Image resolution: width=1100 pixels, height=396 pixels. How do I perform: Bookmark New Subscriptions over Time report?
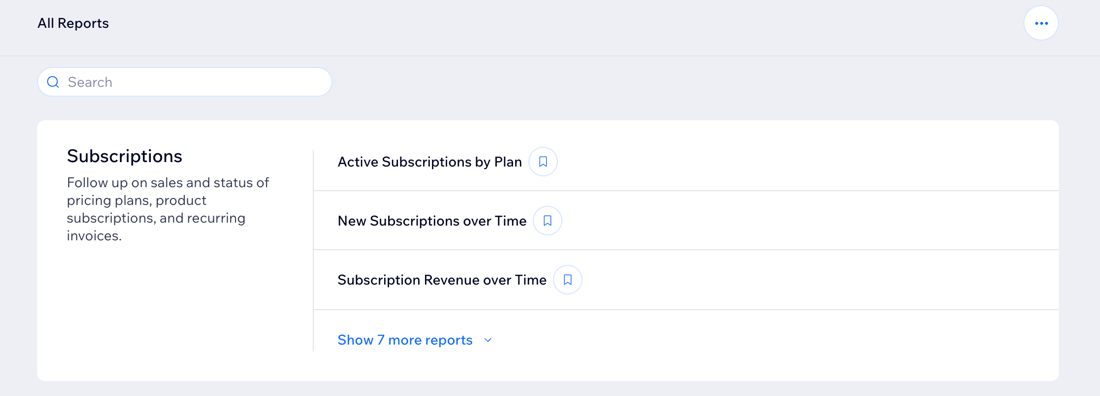tap(548, 220)
